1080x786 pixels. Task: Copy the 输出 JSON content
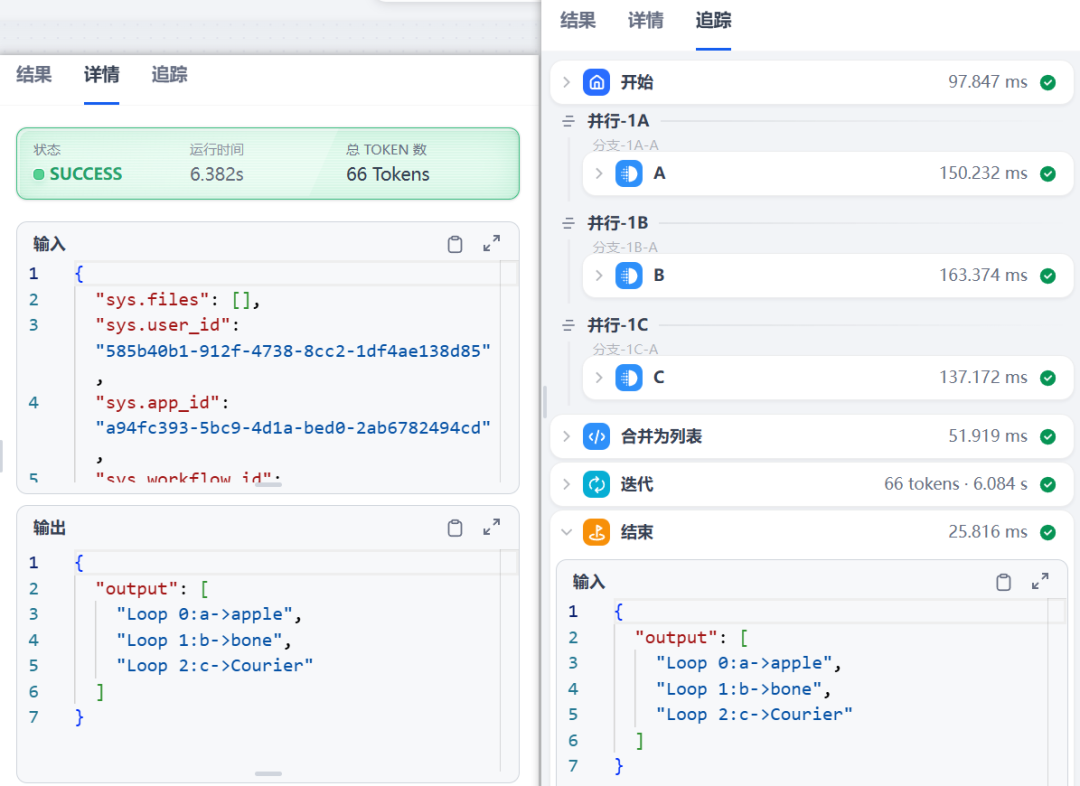tap(455, 528)
